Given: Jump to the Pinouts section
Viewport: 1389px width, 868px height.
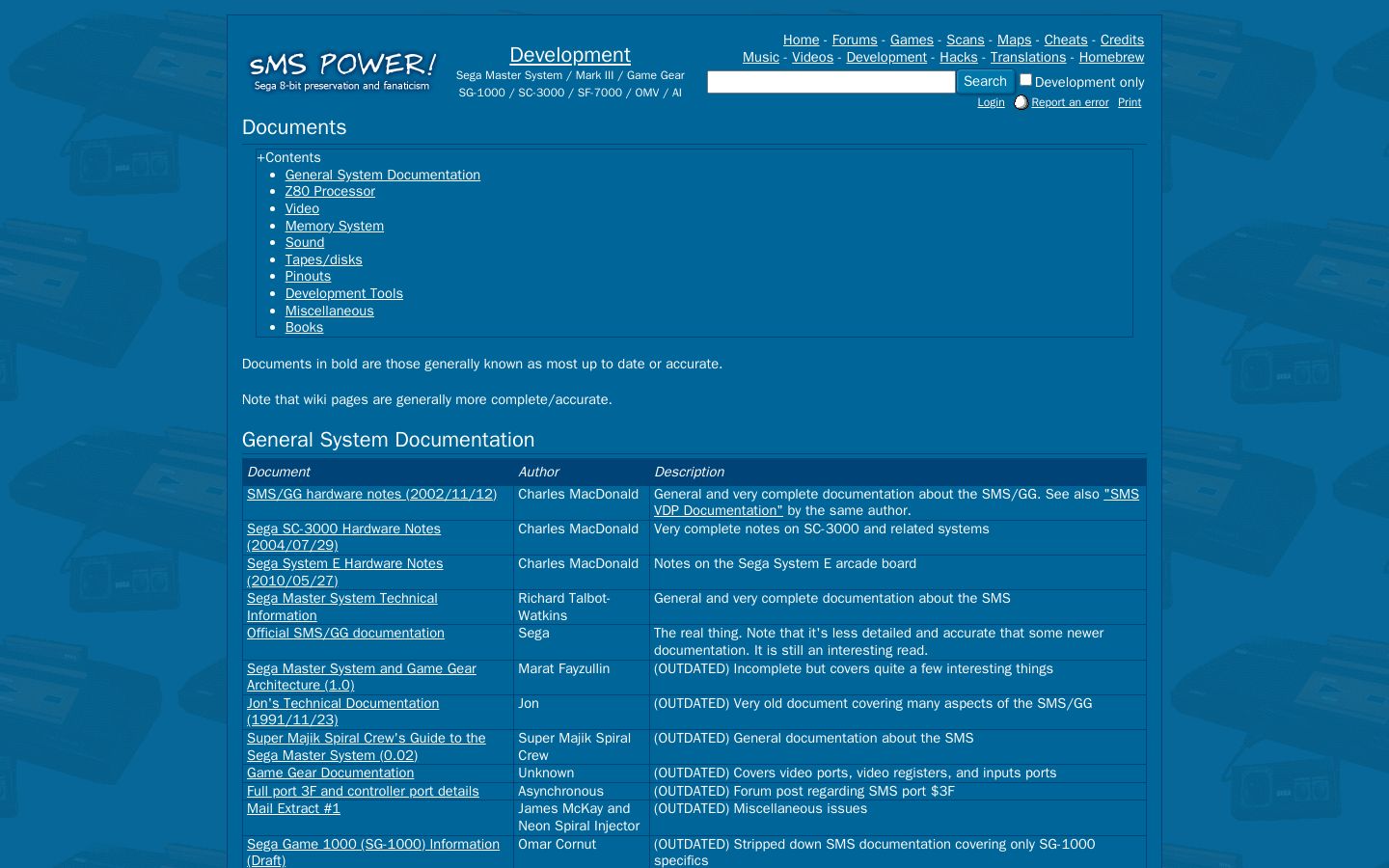Looking at the screenshot, I should [308, 276].
